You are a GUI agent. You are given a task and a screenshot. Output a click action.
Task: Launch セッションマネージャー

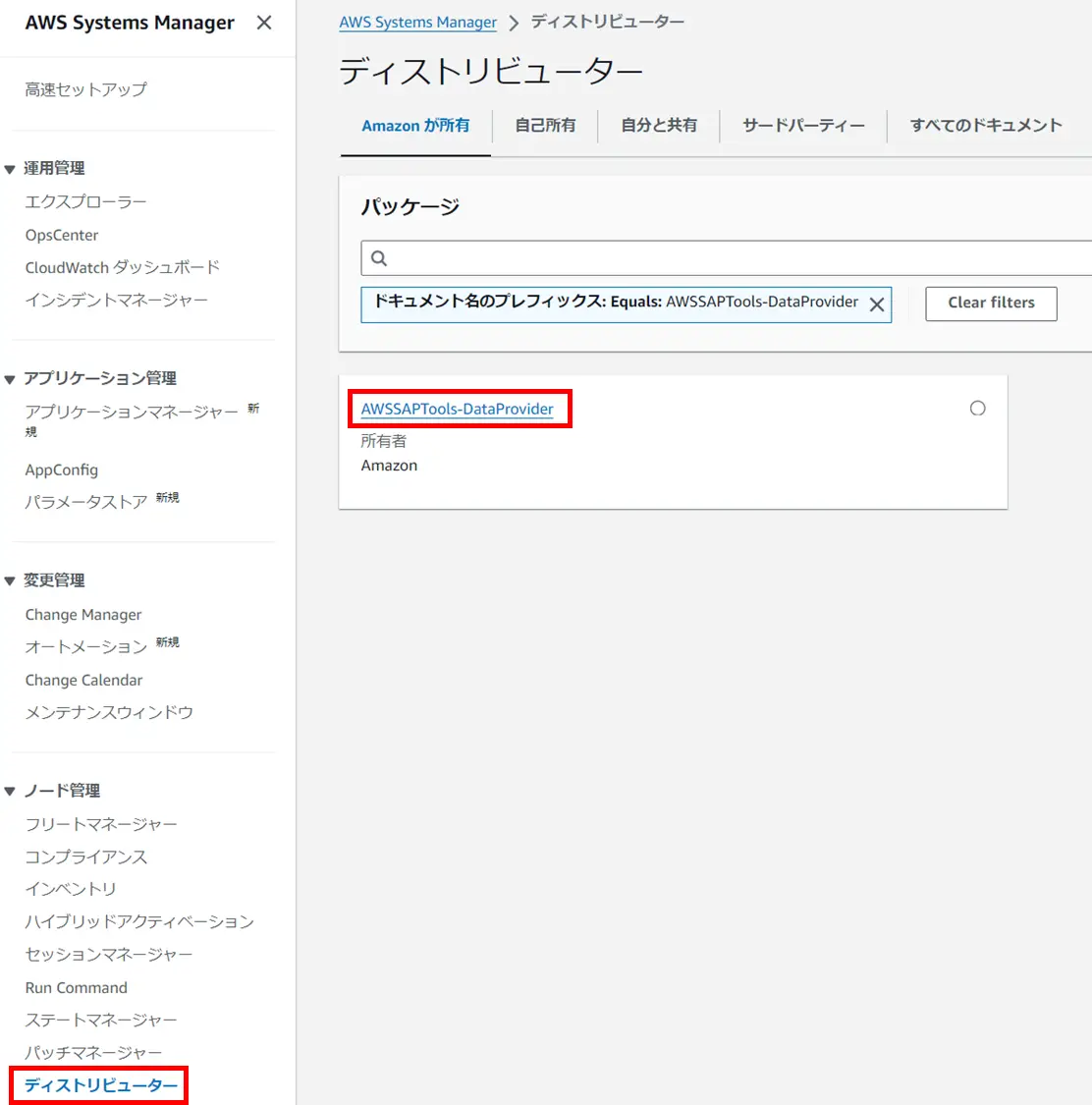(108, 954)
